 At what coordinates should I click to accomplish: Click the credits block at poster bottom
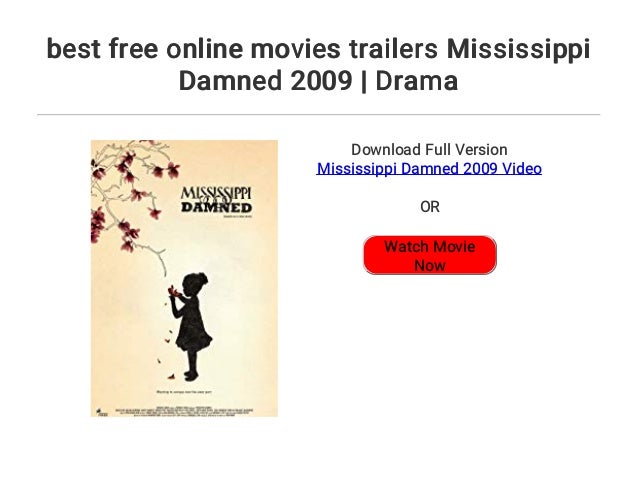pos(184,410)
